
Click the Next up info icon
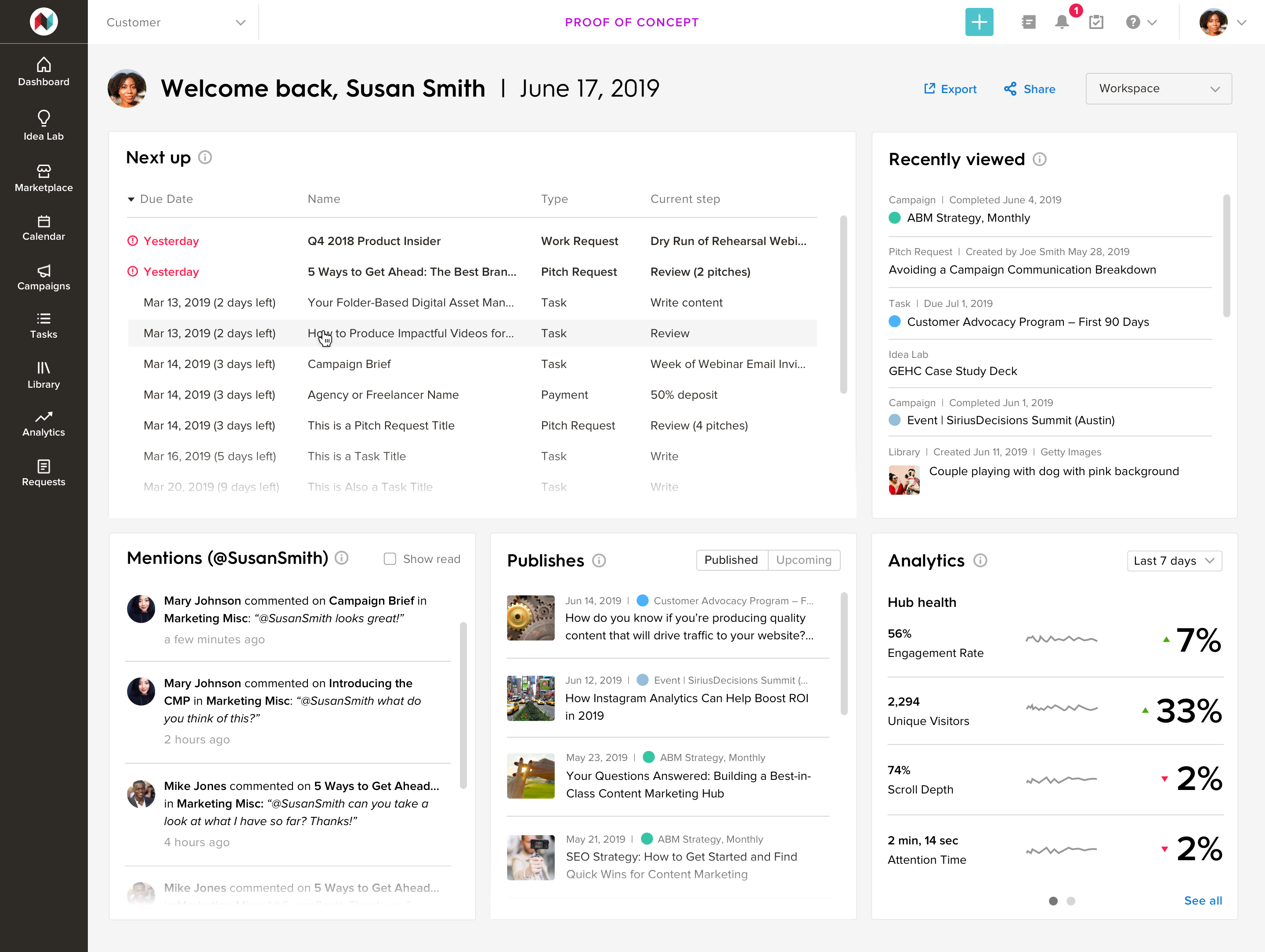[x=205, y=157]
